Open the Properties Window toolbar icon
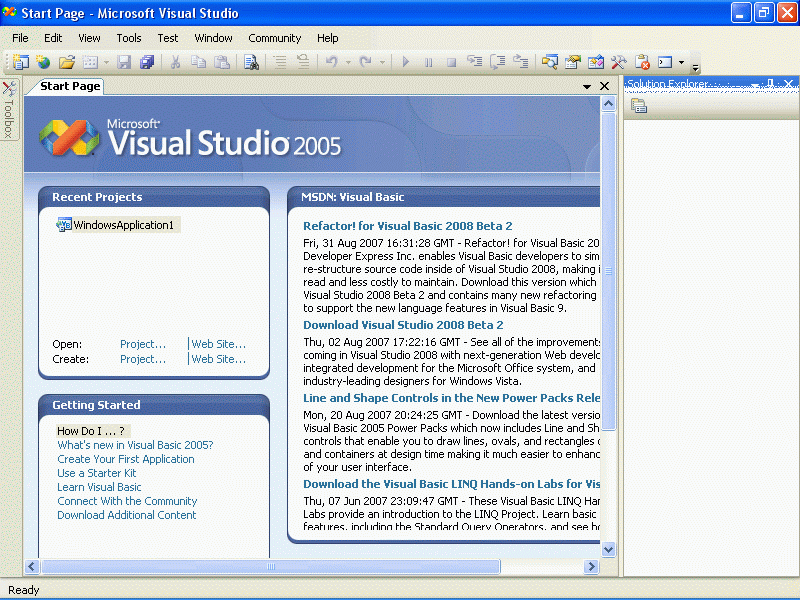This screenshot has width=800, height=600. click(572, 62)
